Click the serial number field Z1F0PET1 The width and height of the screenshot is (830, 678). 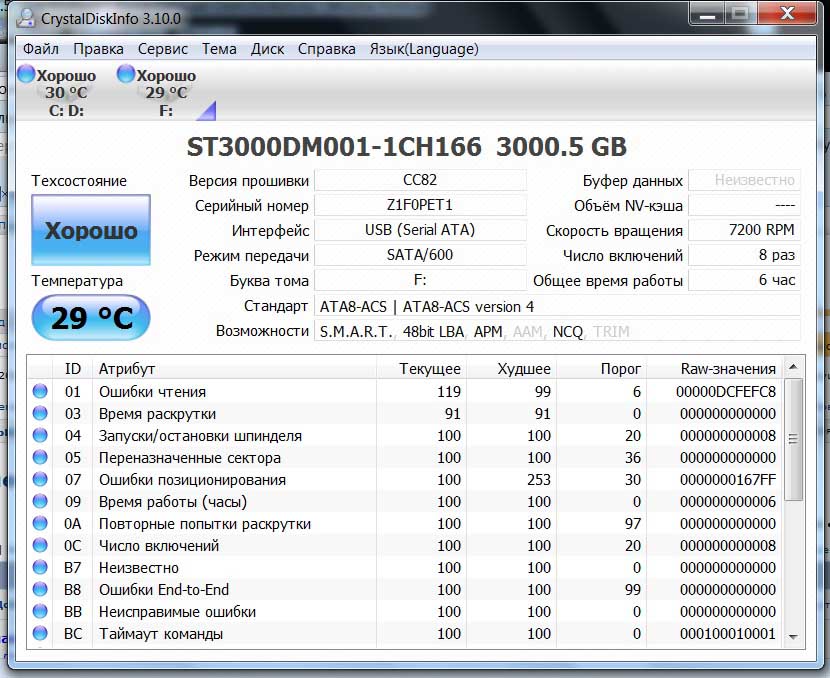pos(420,205)
